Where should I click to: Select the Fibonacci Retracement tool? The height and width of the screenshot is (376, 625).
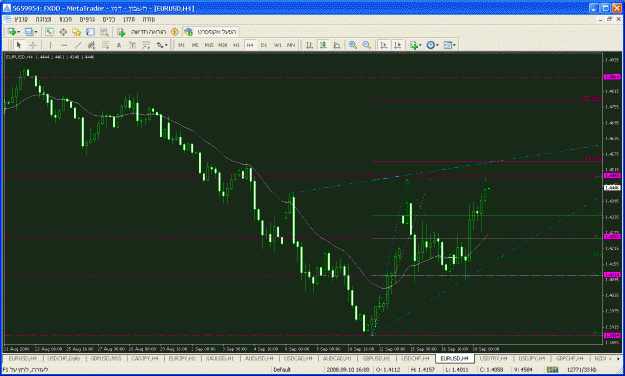(x=105, y=45)
